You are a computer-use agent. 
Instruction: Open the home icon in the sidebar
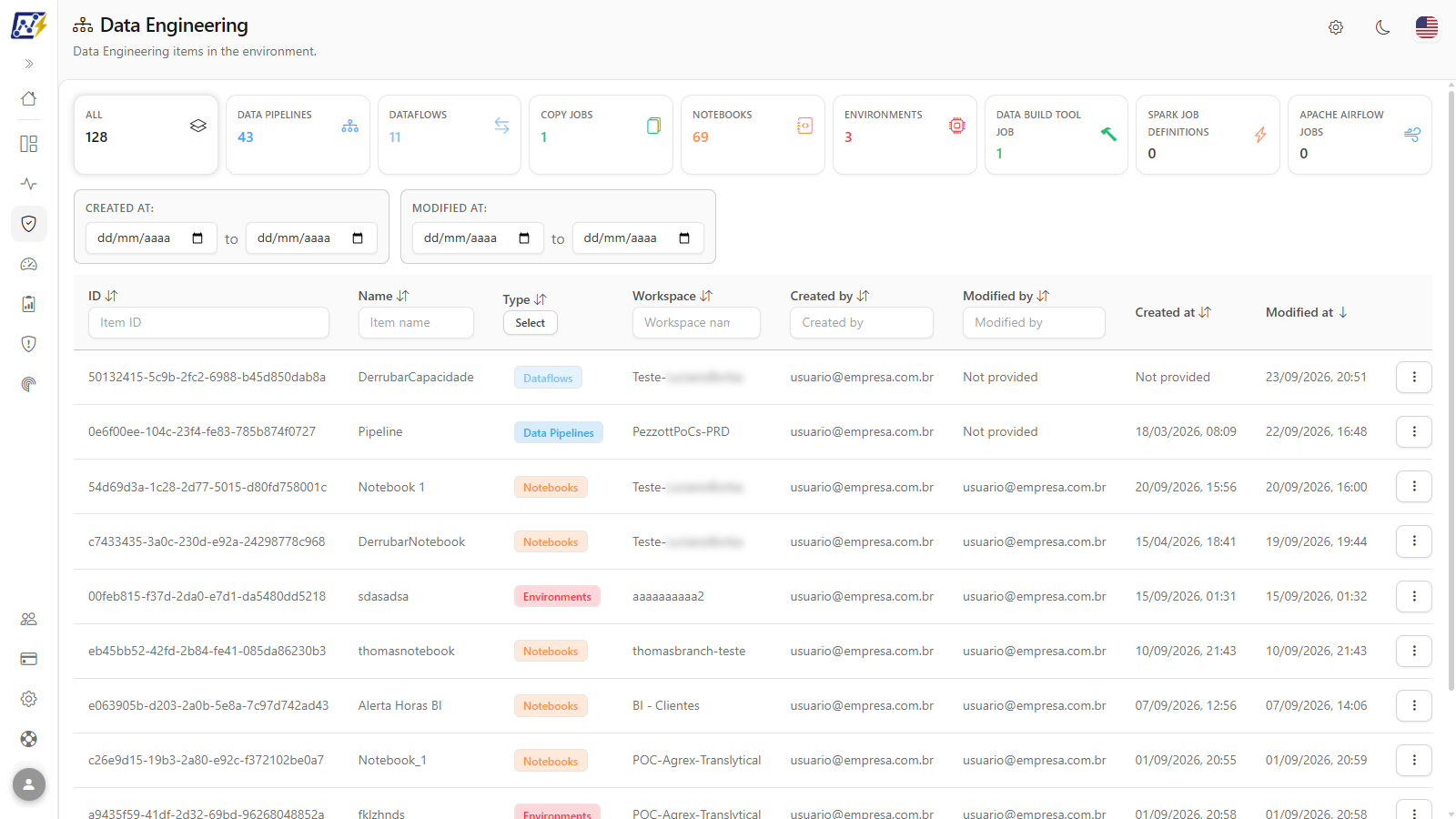pyautogui.click(x=29, y=98)
